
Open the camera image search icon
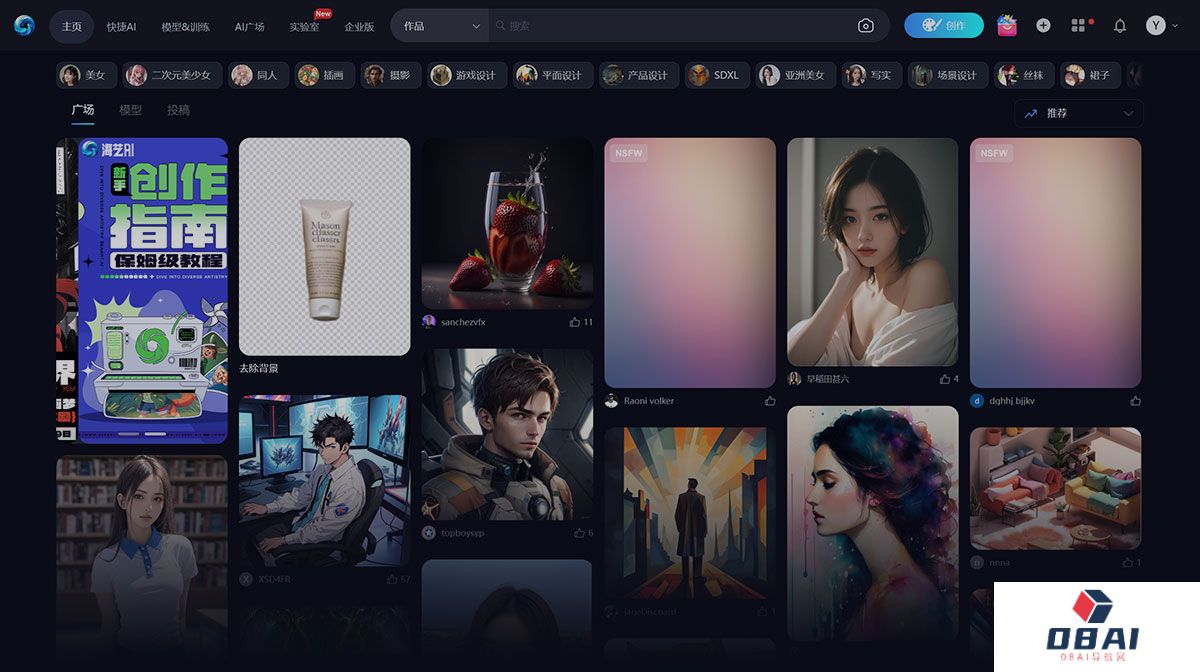866,25
